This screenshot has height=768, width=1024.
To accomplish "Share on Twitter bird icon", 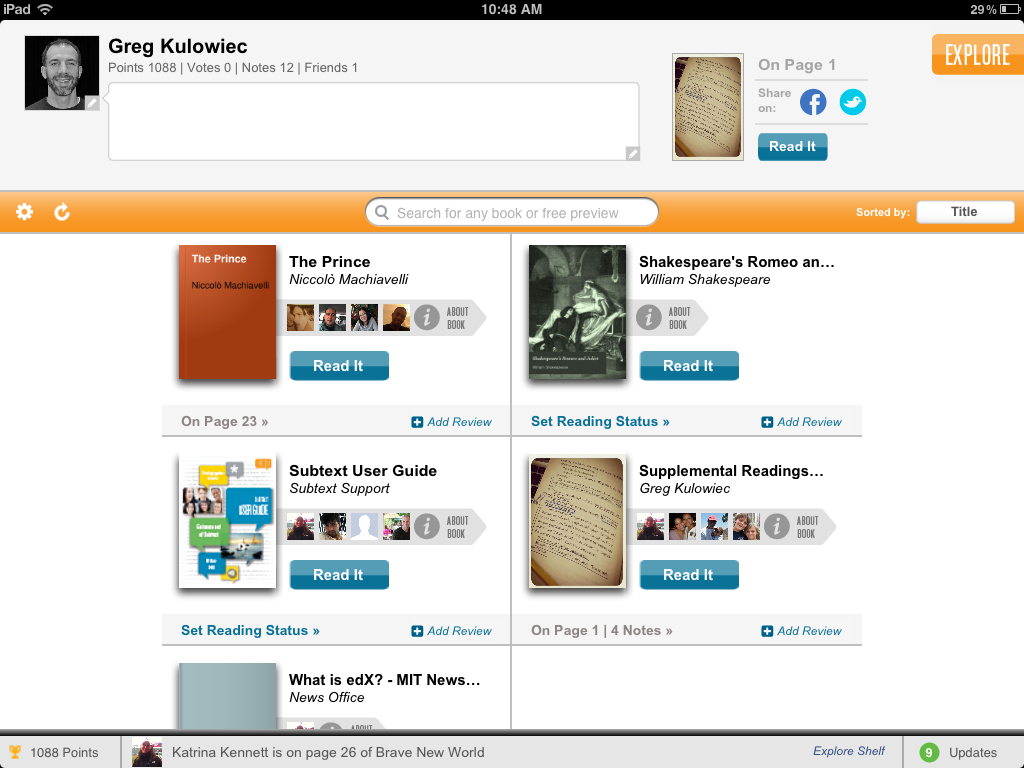I will (852, 102).
